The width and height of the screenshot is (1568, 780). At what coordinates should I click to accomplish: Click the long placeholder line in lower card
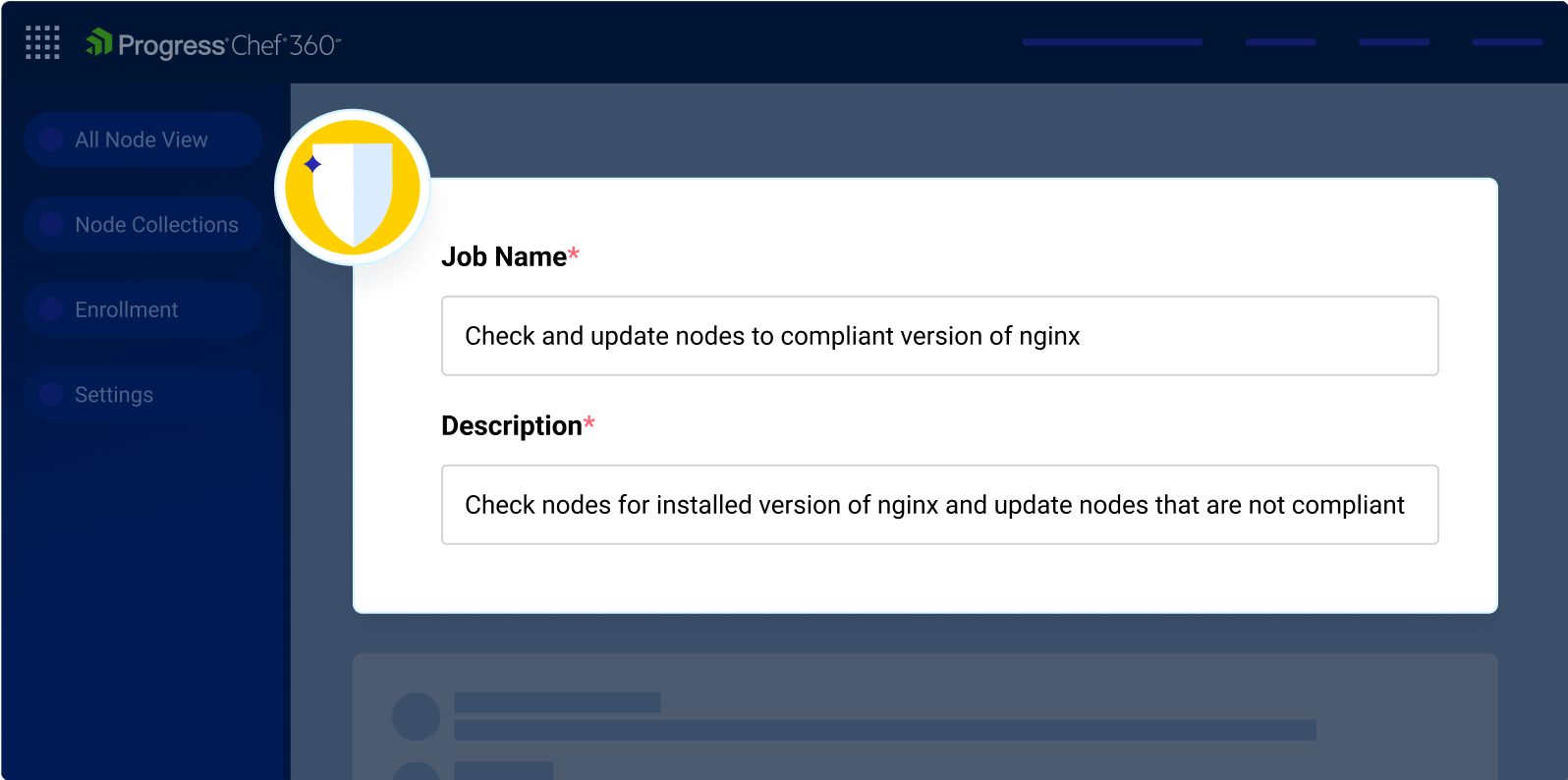point(884,730)
